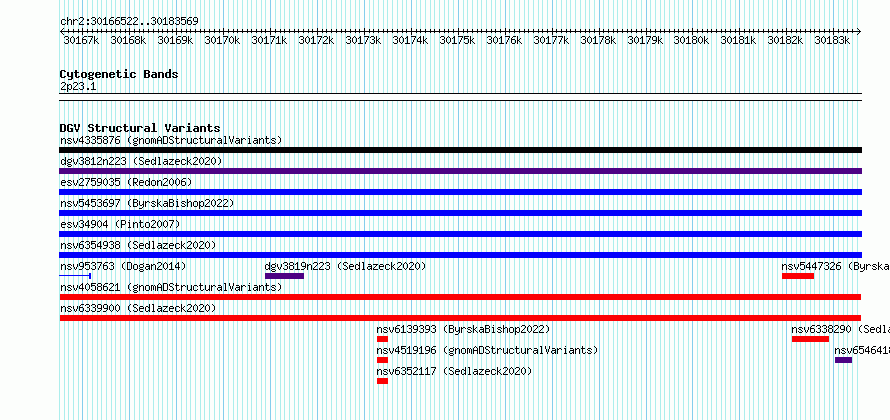This screenshot has height=420, width=890.
Task: Click the blue nsv6354938 variant bar
Action: click(460, 255)
